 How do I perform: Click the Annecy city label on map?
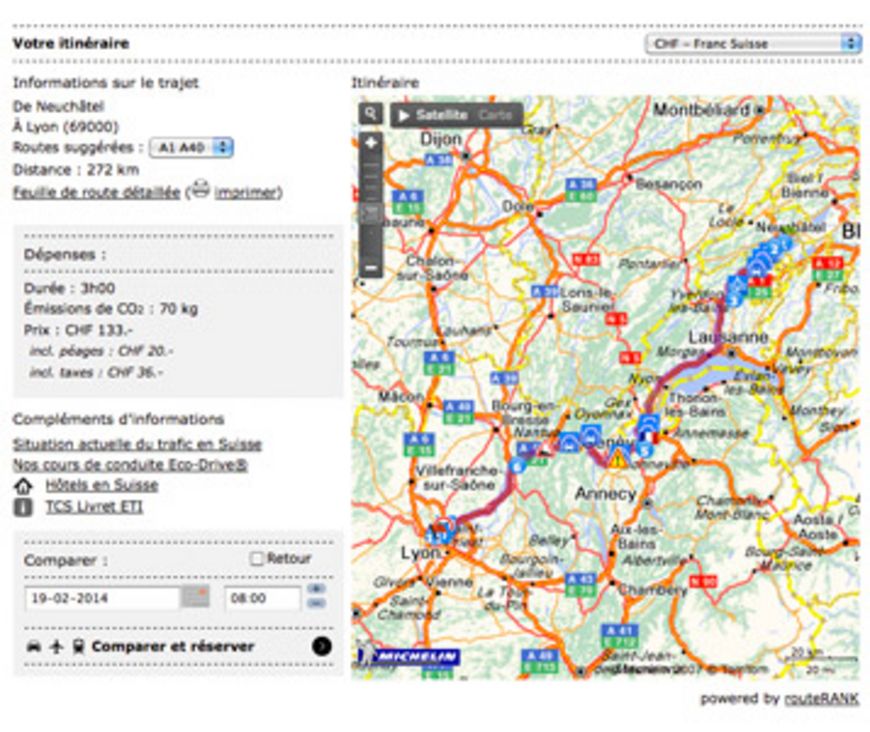click(605, 493)
